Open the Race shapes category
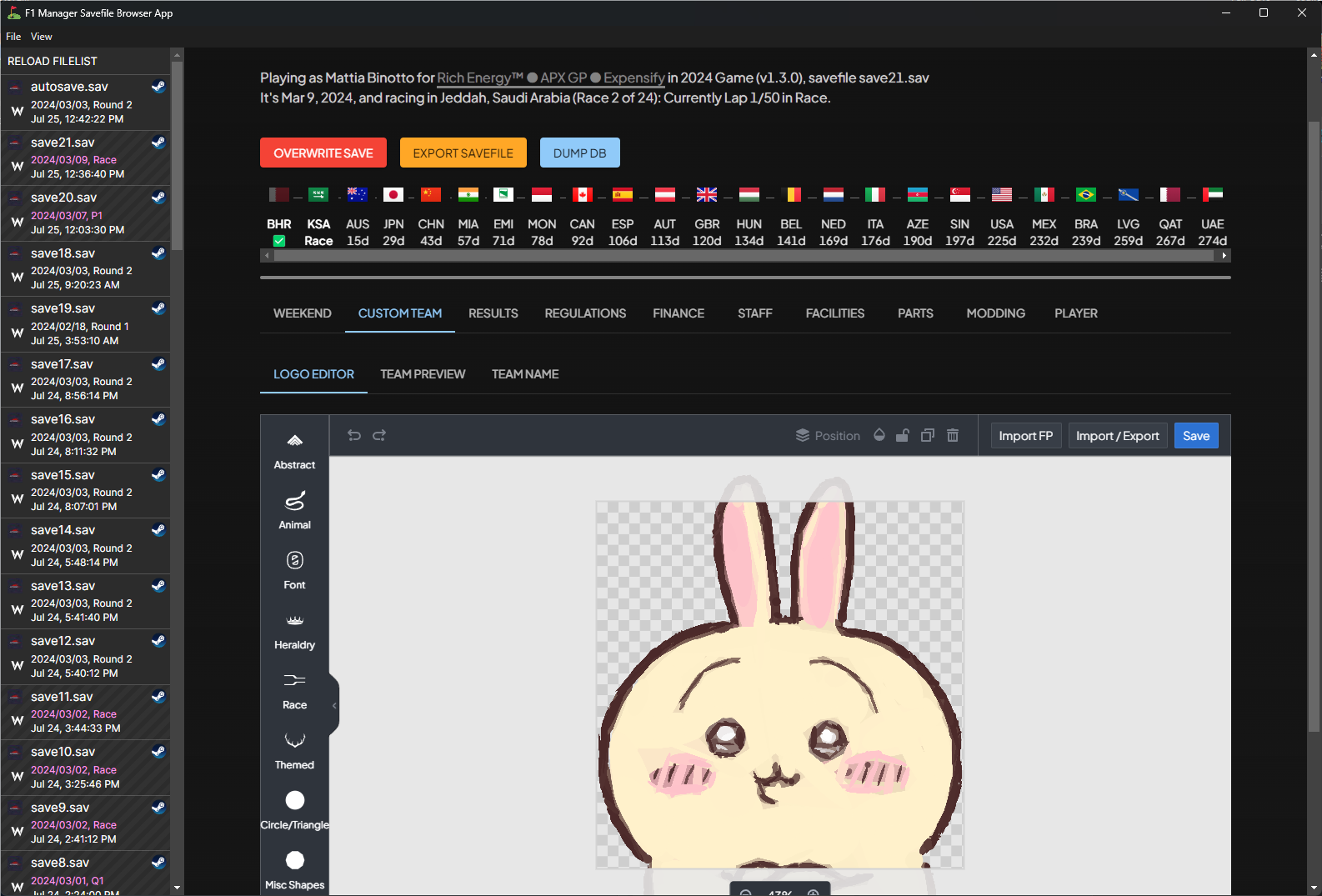Image resolution: width=1322 pixels, height=896 pixels. pyautogui.click(x=294, y=691)
